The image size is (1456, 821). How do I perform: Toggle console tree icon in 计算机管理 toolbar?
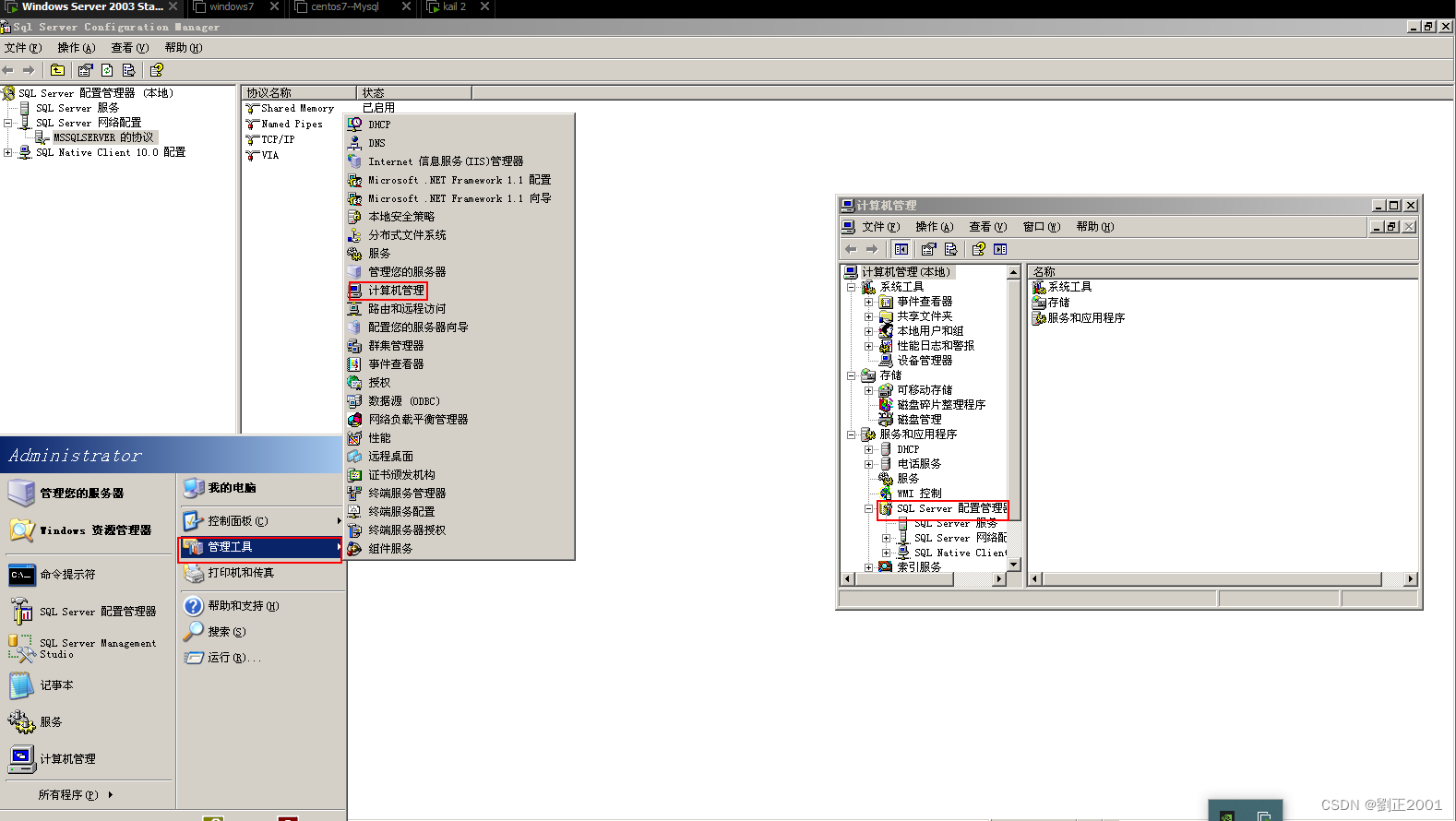coord(901,249)
